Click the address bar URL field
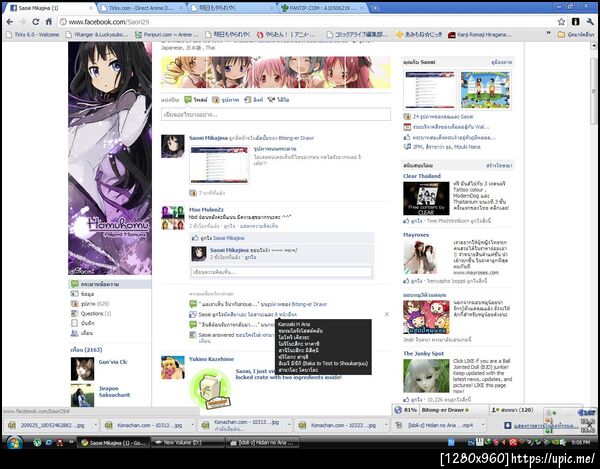 [x=306, y=22]
